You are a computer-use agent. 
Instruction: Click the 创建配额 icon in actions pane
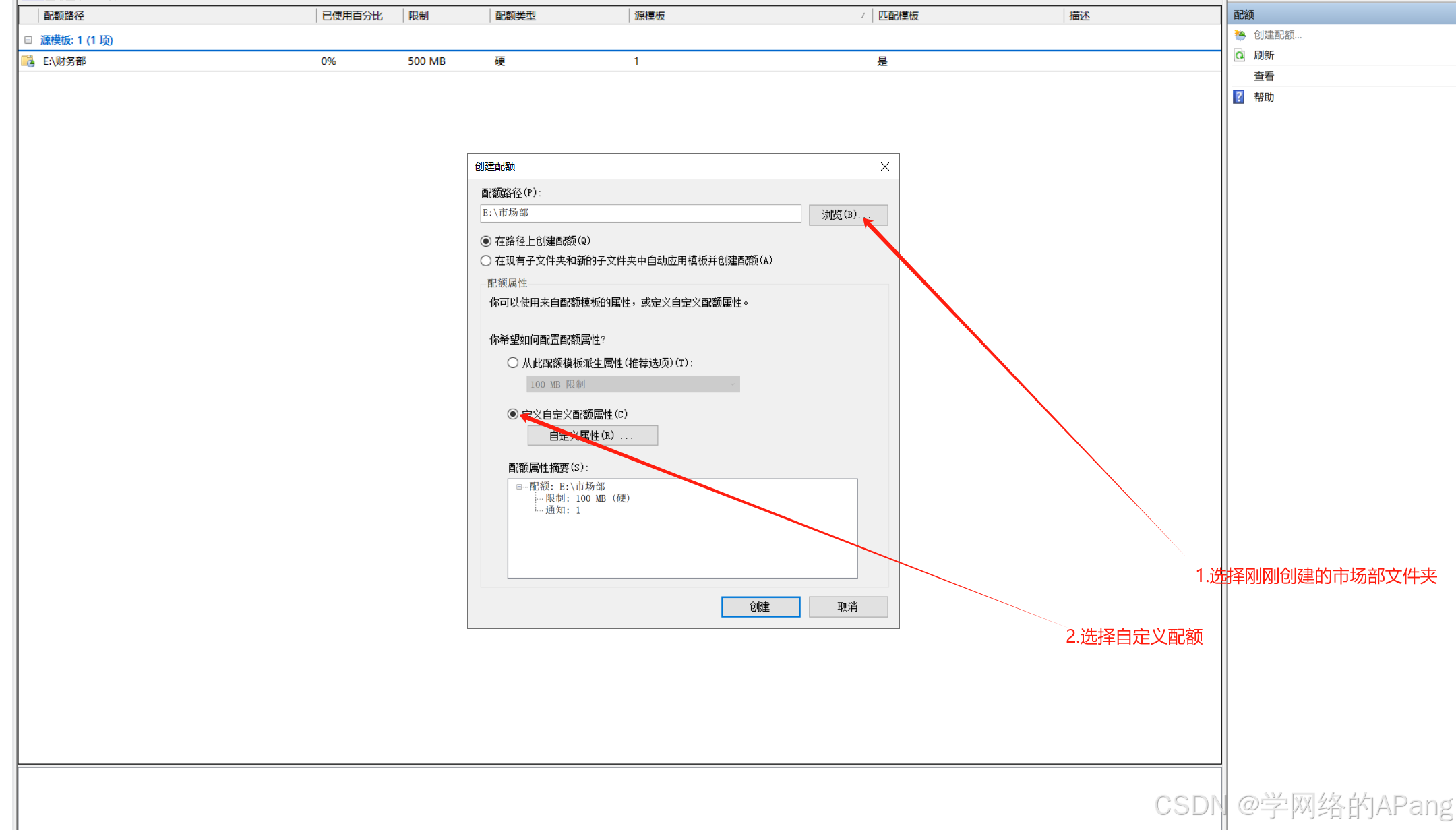pos(1240,35)
